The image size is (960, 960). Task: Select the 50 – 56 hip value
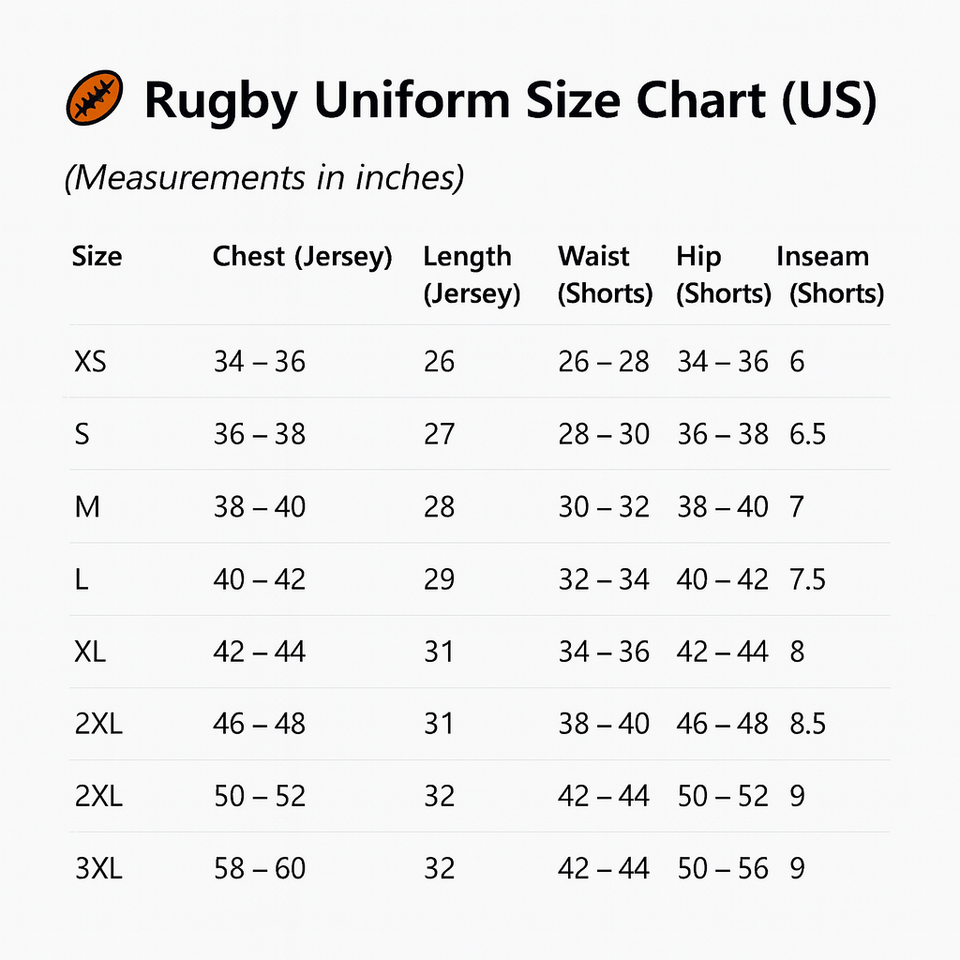coord(723,869)
